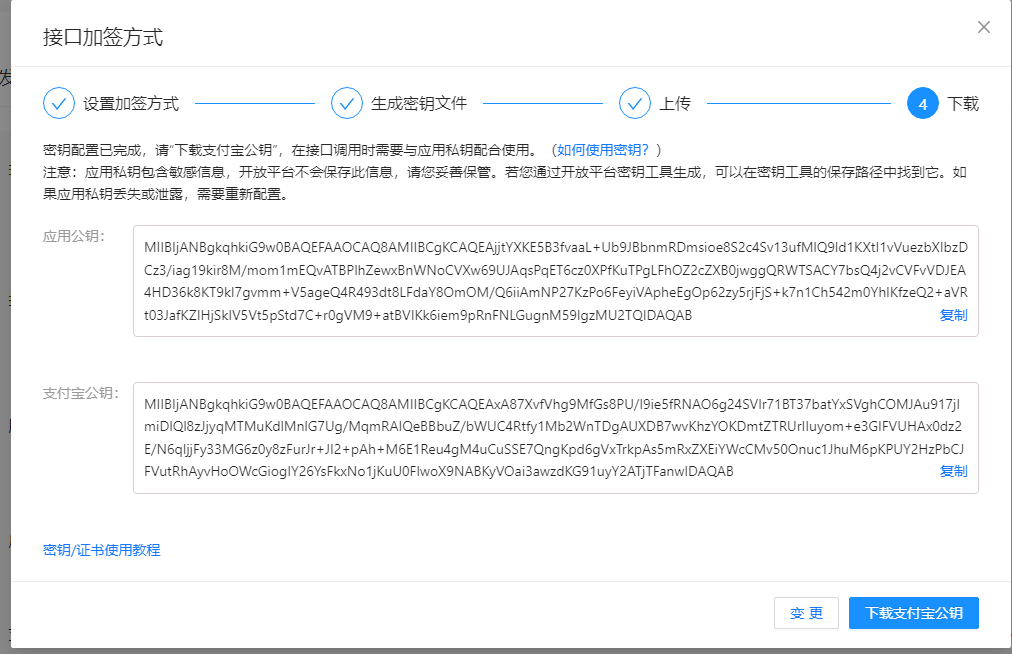Click the checkmark icon for 生成密钥文件 step

click(347, 102)
